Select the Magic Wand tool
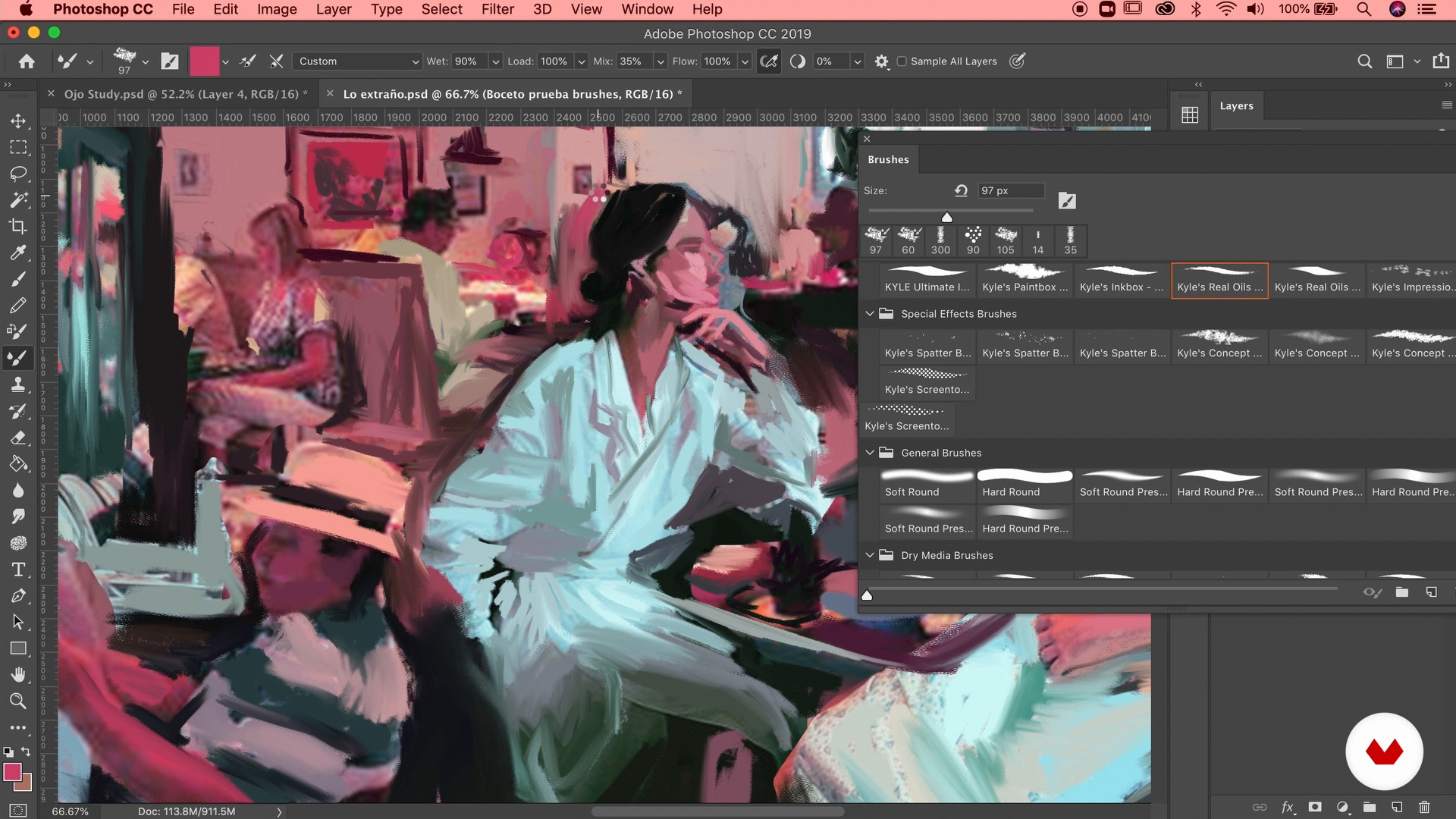Viewport: 1456px width, 819px height. point(18,200)
